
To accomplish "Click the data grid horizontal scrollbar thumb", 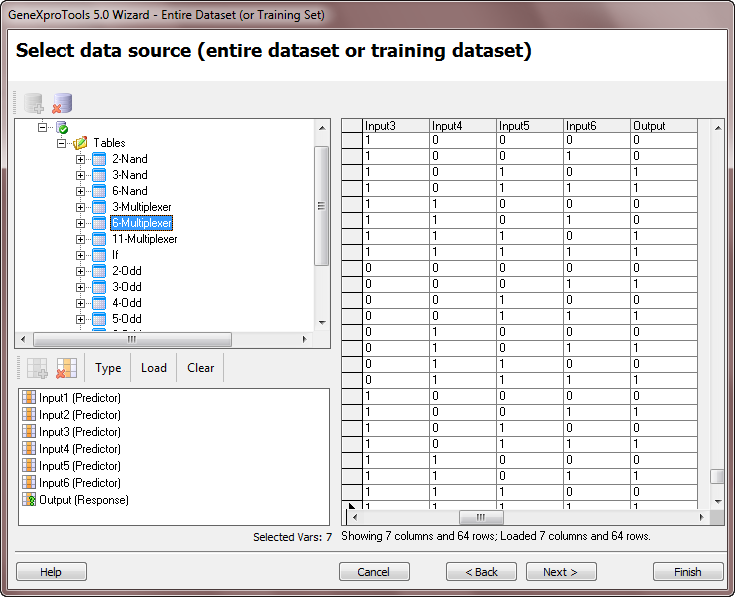I will (481, 518).
